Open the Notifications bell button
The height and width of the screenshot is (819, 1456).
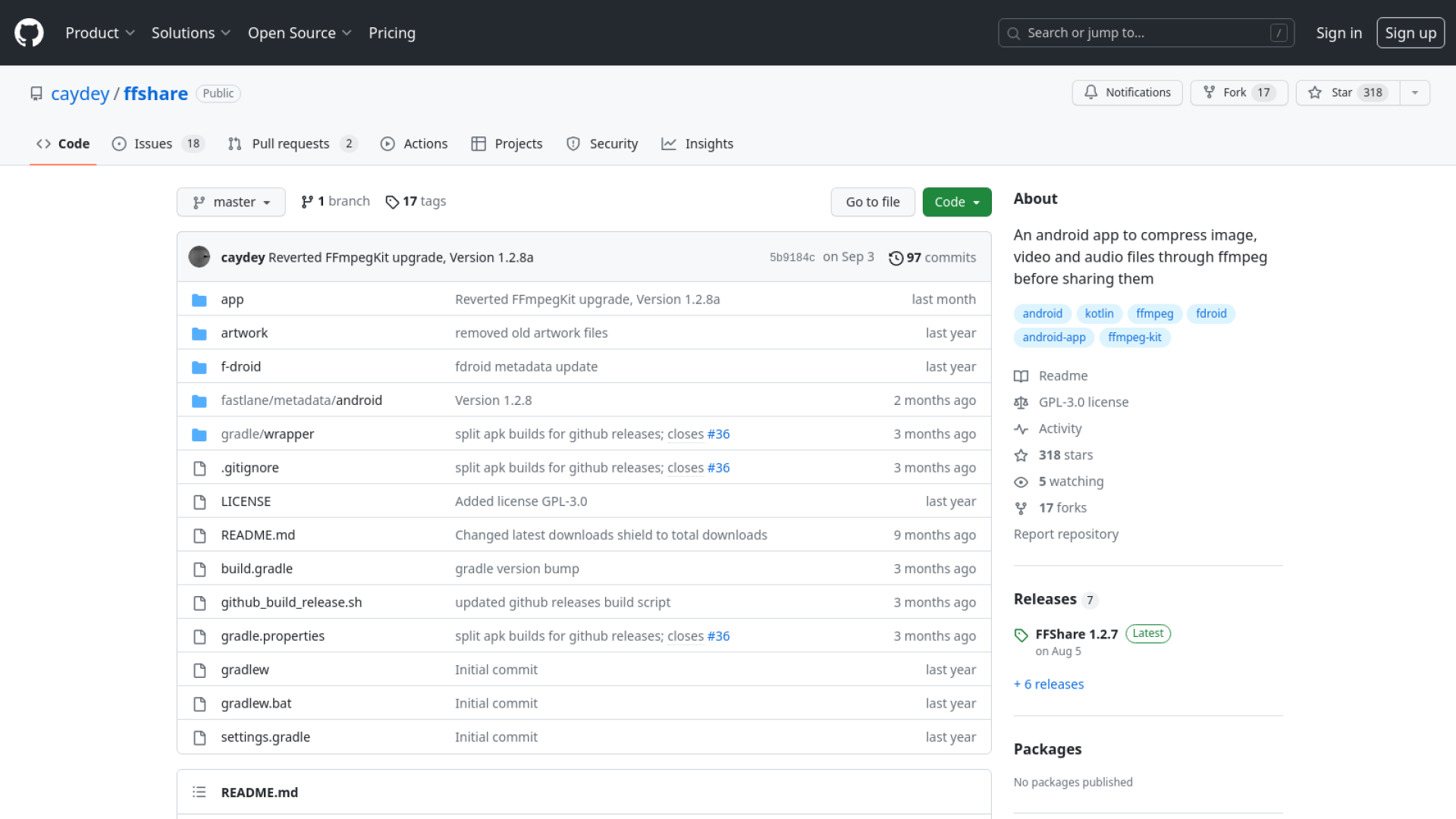[x=1127, y=93]
